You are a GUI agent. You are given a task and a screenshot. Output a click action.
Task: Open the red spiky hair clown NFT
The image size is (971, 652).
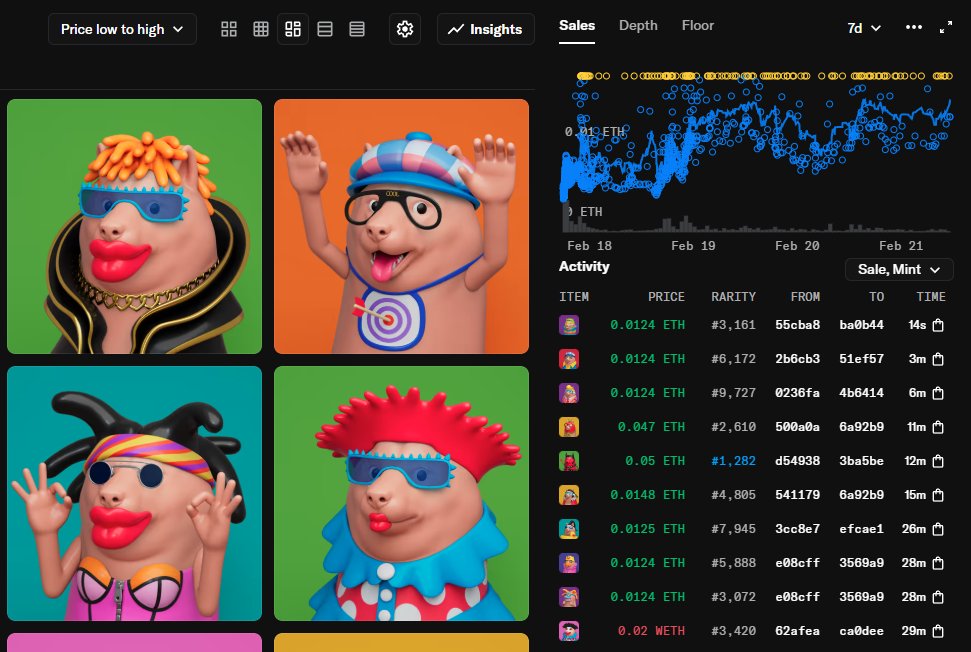(401, 493)
